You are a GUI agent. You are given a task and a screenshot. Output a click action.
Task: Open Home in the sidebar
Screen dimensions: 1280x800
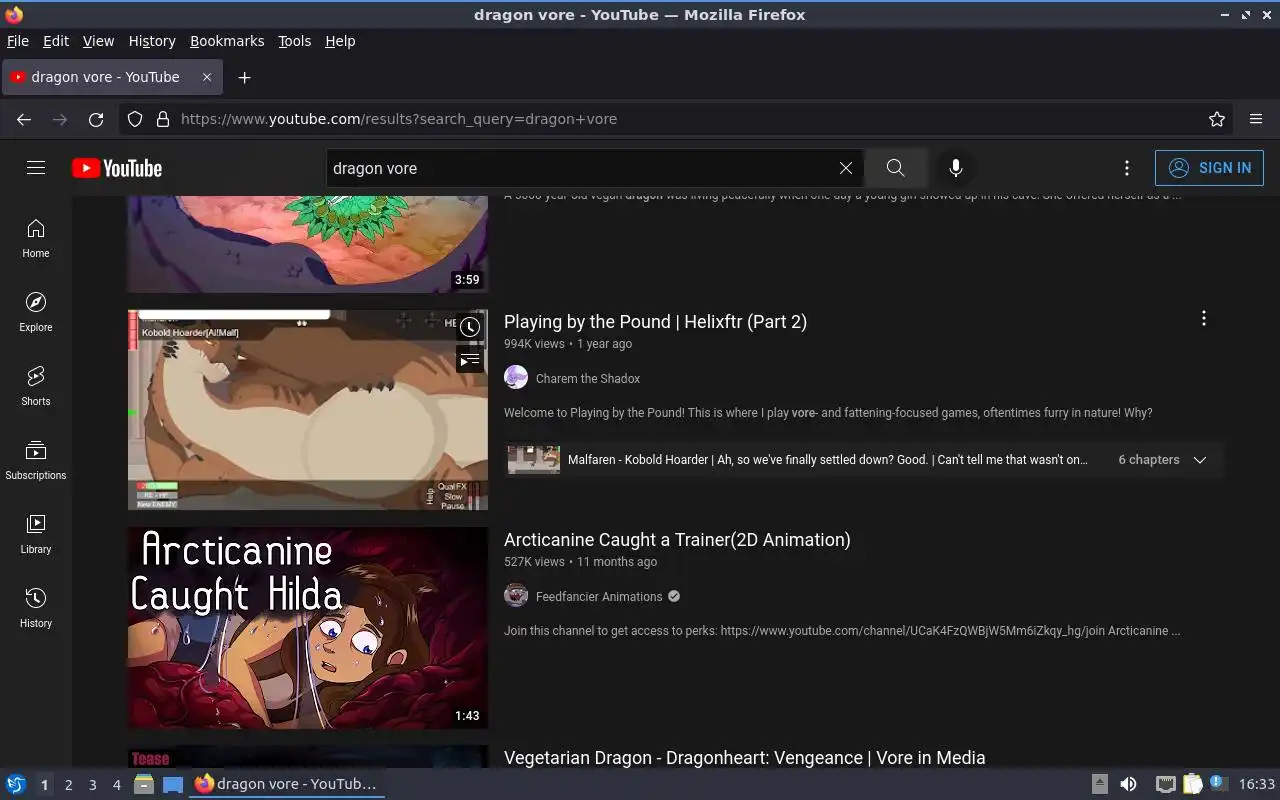pos(36,239)
